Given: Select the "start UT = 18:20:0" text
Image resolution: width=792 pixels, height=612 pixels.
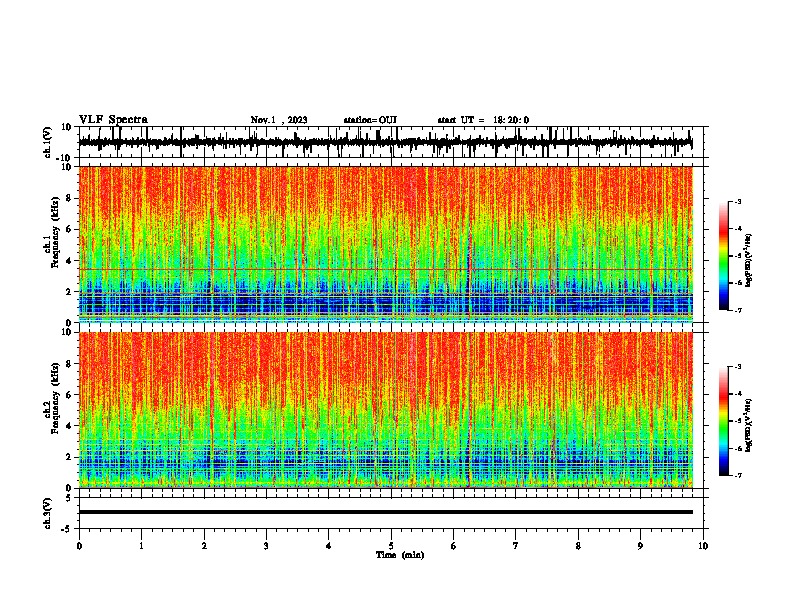Looking at the screenshot, I should click(x=483, y=120).
